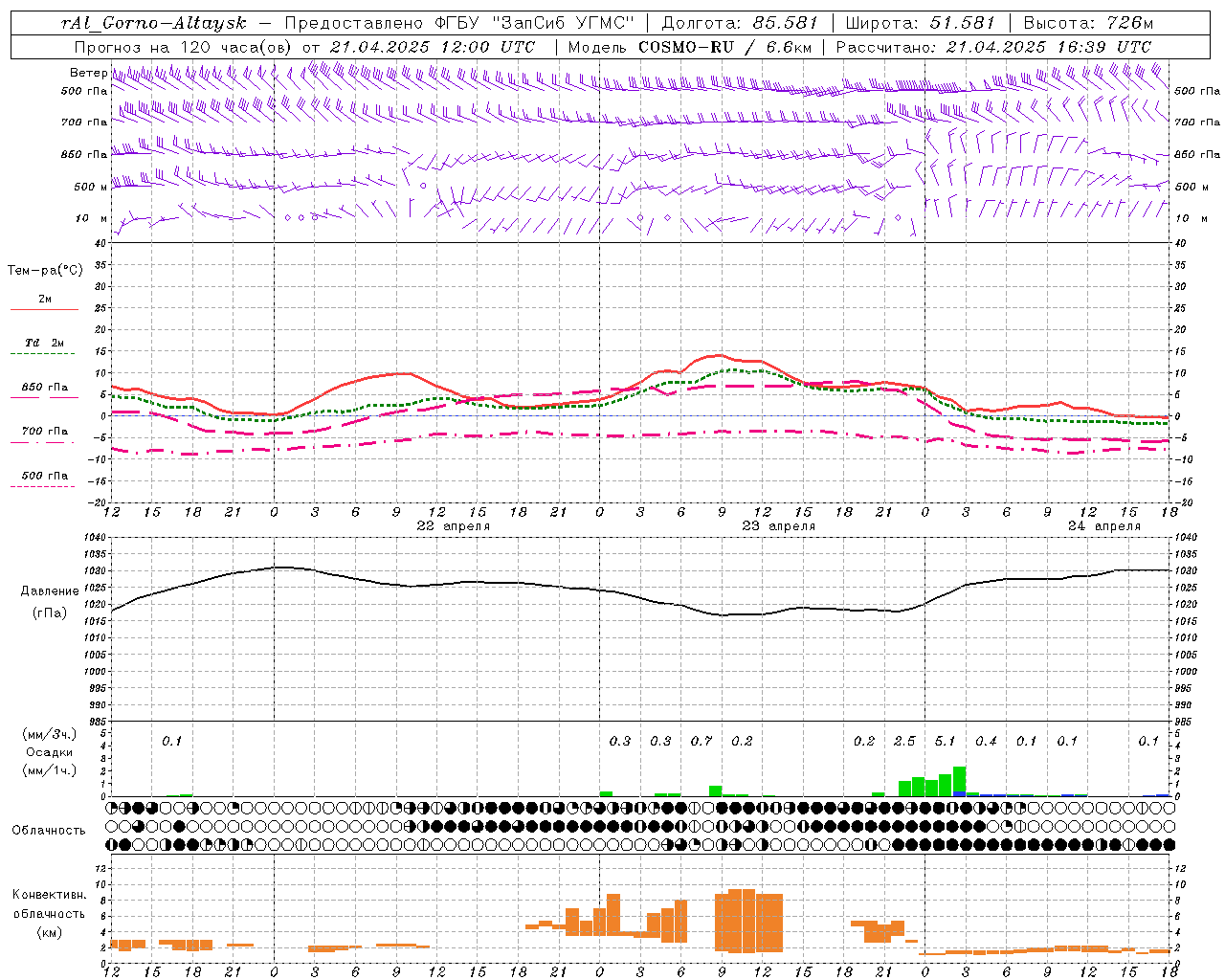Image resolution: width=1225 pixels, height=980 pixels.
Task: Select the 700 гПа temperature legend entry
Action: point(45,431)
